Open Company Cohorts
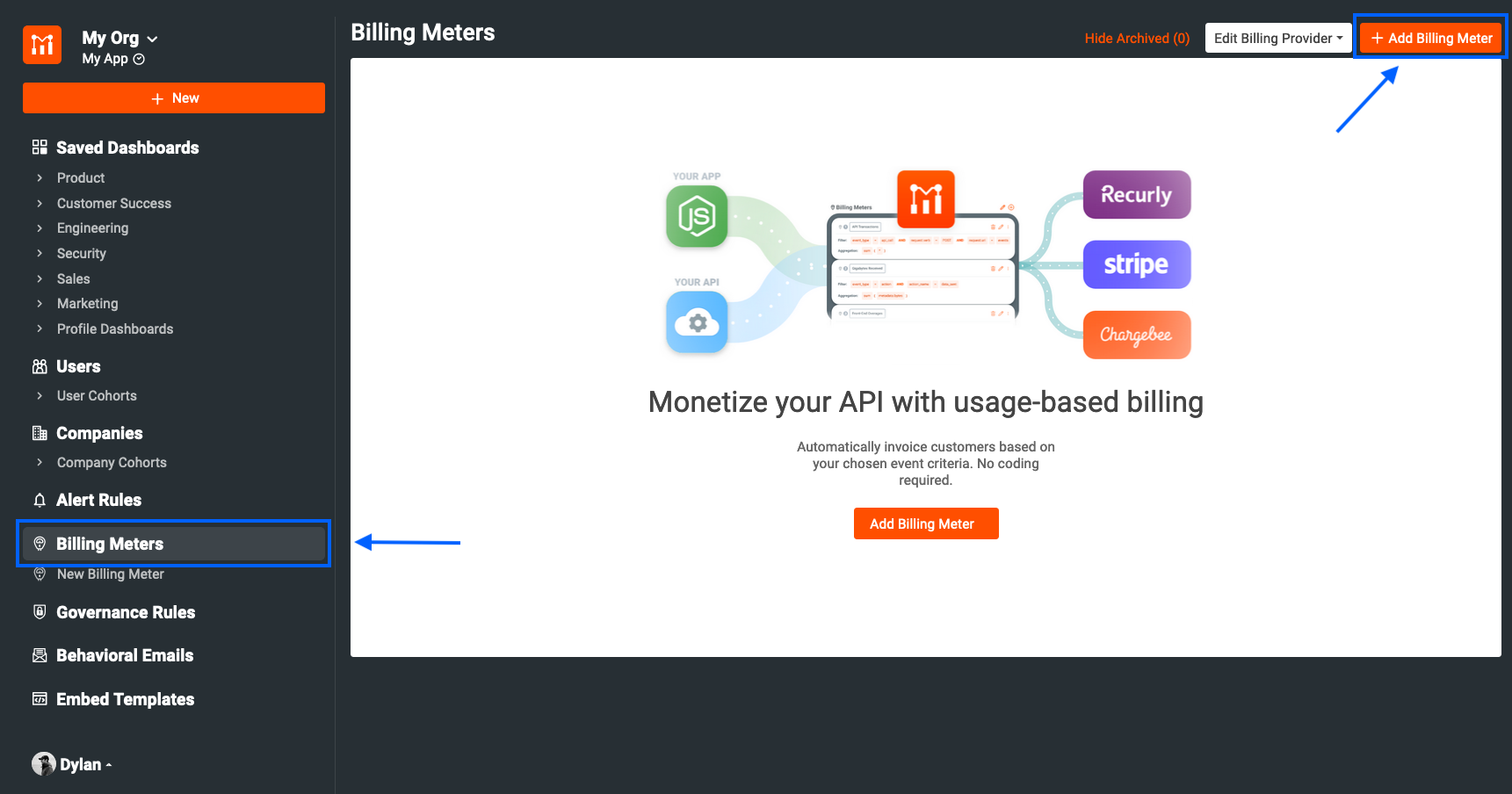Viewport: 1512px width, 794px height. [112, 463]
